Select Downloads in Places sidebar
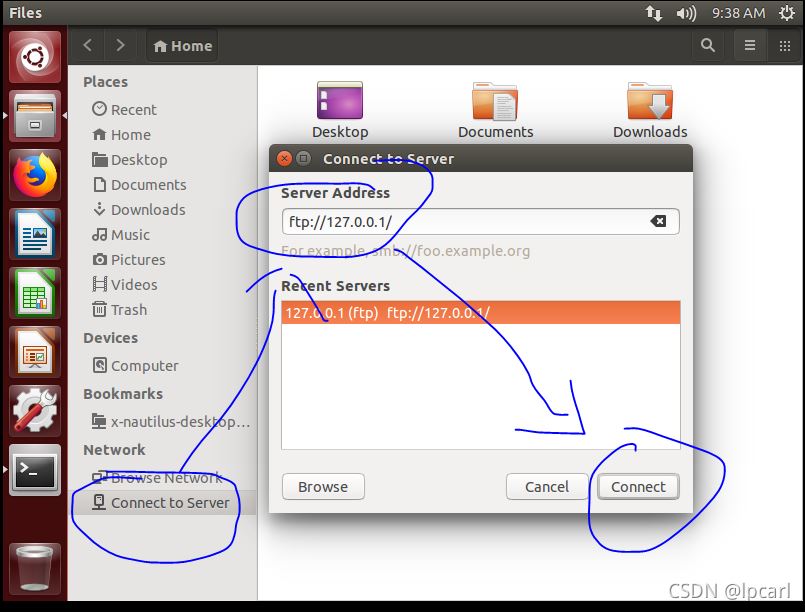The height and width of the screenshot is (612, 805). (162, 209)
